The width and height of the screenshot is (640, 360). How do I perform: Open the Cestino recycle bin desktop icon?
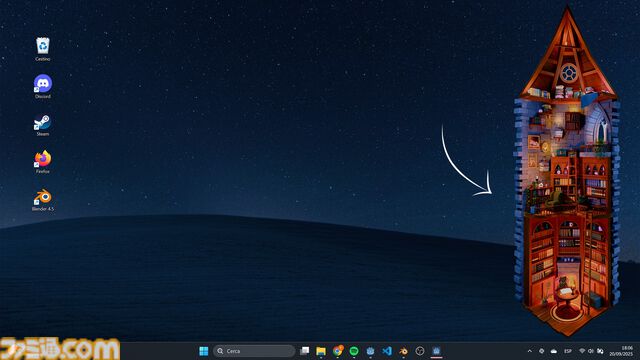[43, 49]
